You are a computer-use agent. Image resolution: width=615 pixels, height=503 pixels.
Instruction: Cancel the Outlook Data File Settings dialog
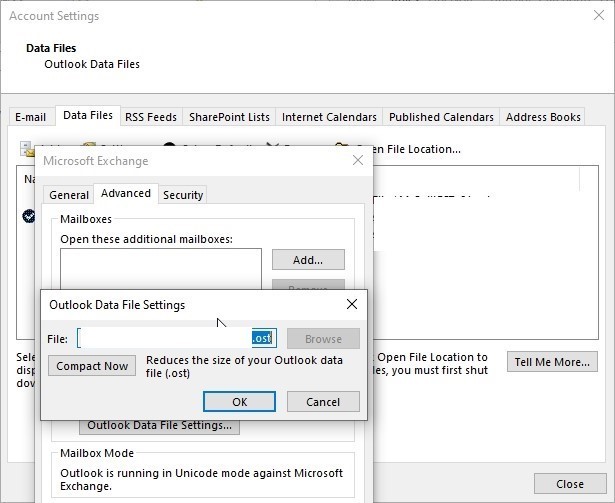tap(323, 402)
